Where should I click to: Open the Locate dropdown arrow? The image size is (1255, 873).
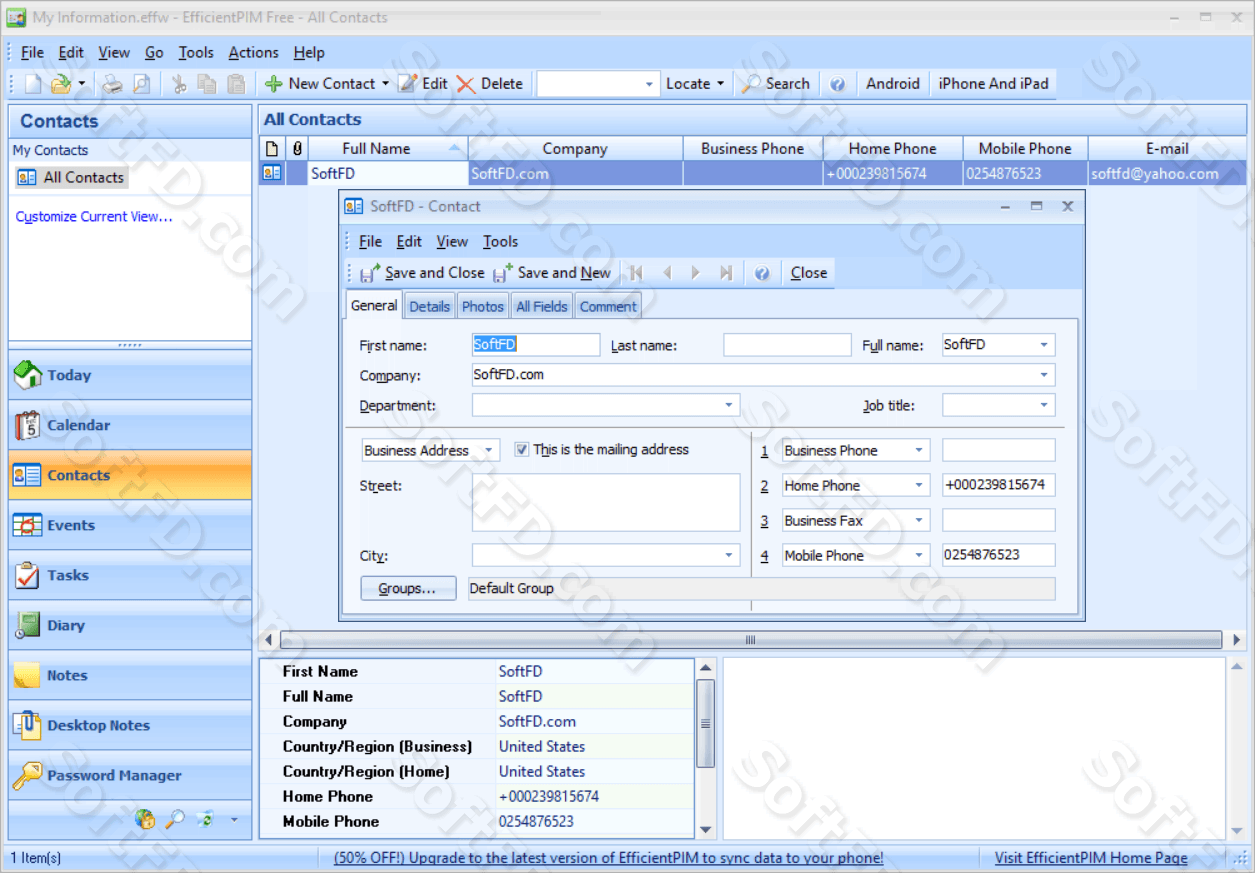720,84
